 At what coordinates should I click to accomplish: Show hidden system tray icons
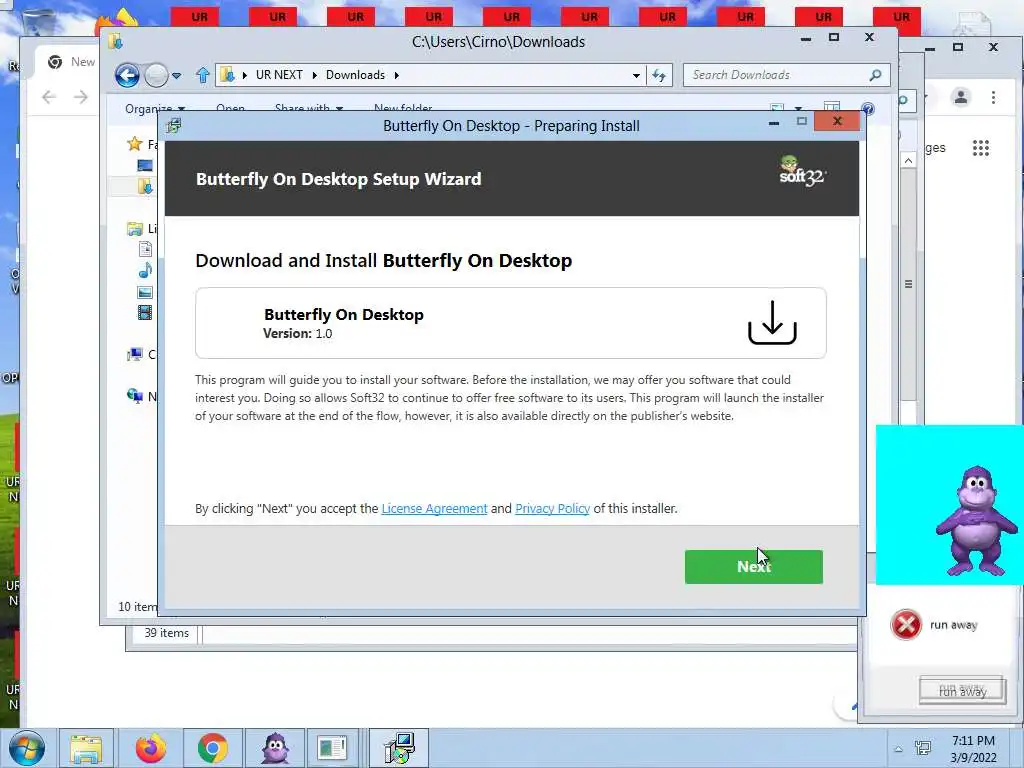(899, 749)
